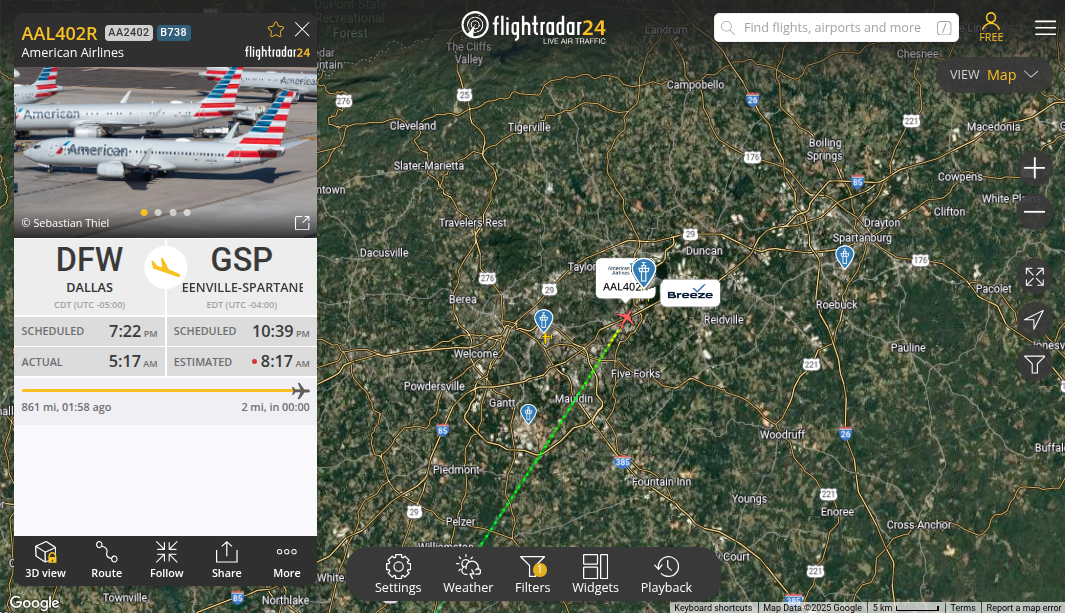The image size is (1065, 613).
Task: Zoom out on the map
Action: (1034, 212)
